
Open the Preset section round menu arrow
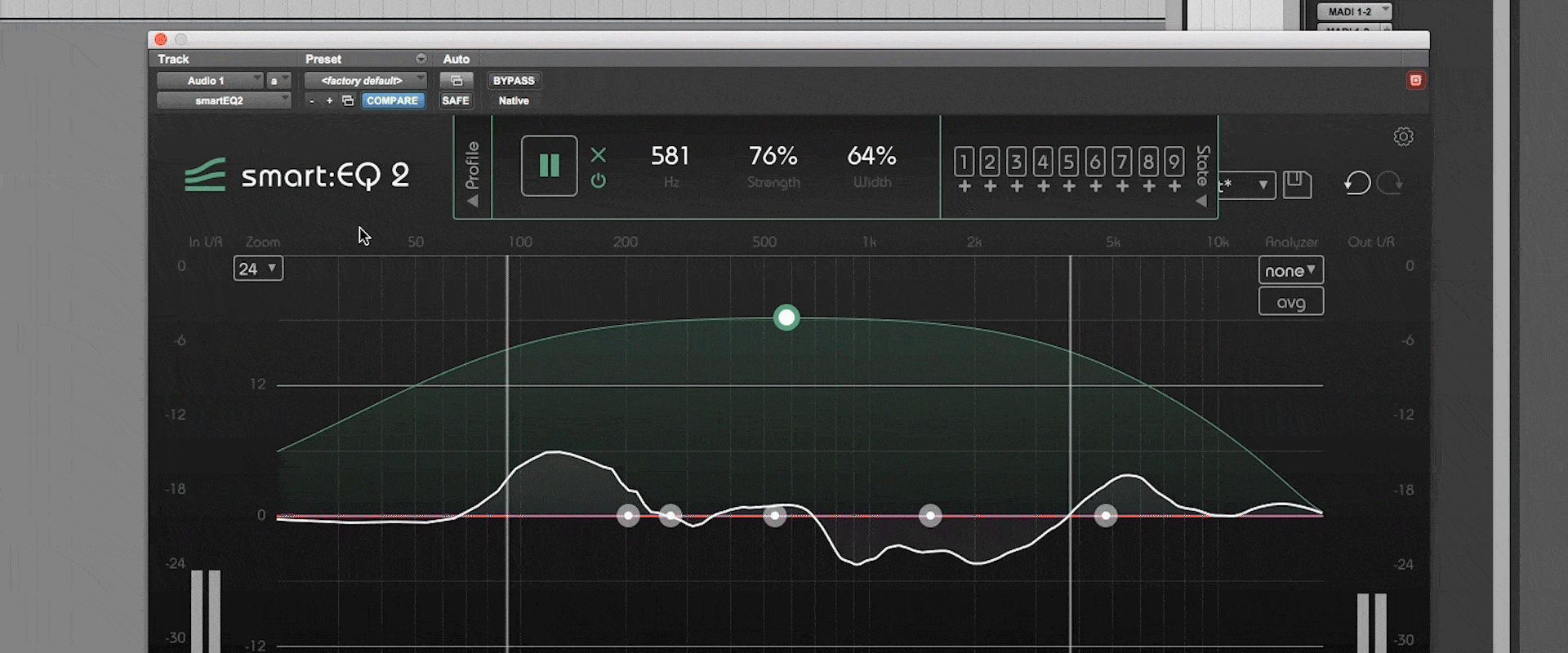pos(421,59)
